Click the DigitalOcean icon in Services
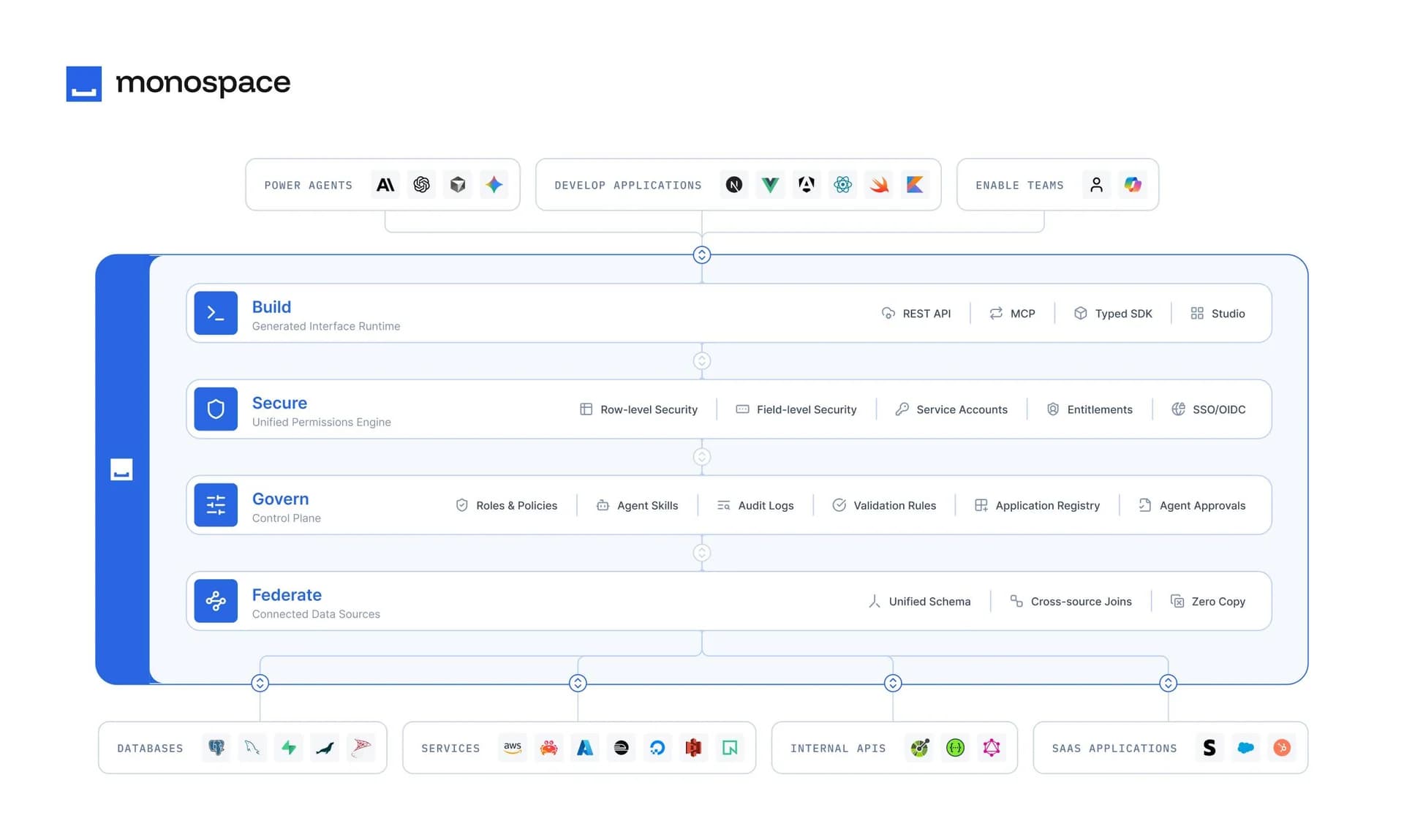This screenshot has height=840, width=1404. click(x=657, y=748)
